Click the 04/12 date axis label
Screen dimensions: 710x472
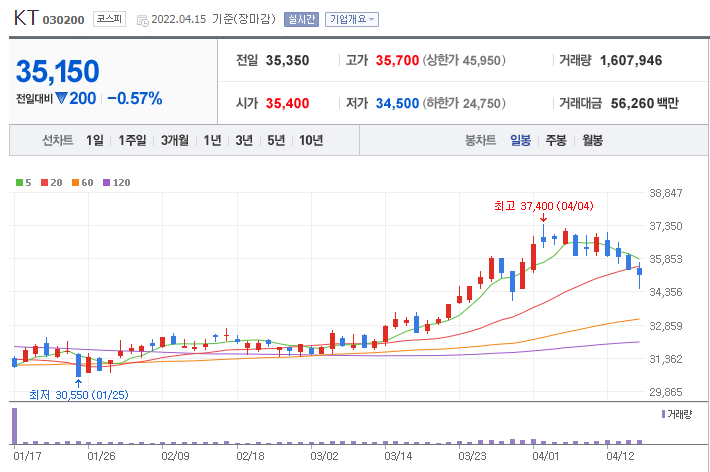(x=620, y=456)
